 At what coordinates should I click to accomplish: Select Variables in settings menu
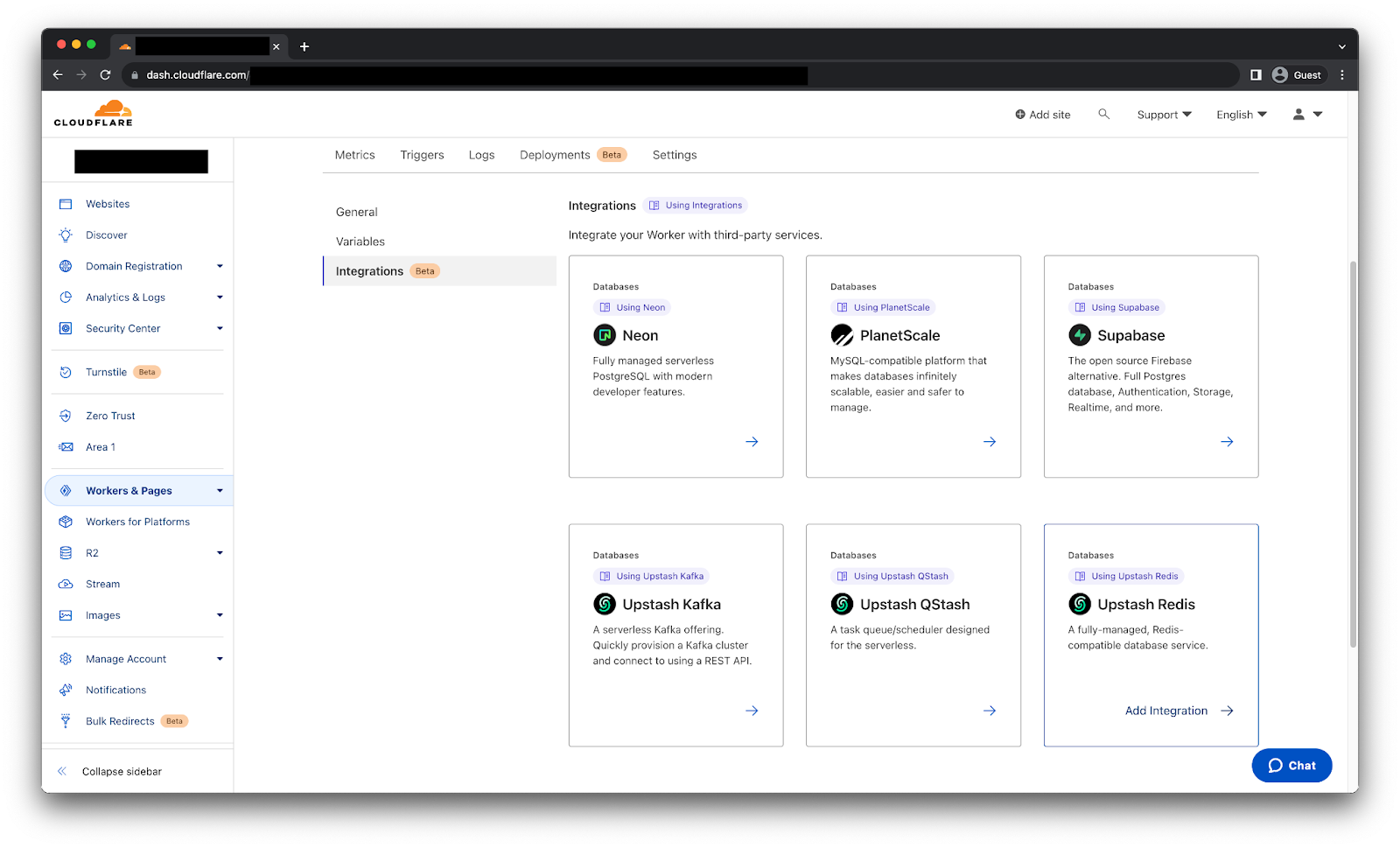coord(360,242)
